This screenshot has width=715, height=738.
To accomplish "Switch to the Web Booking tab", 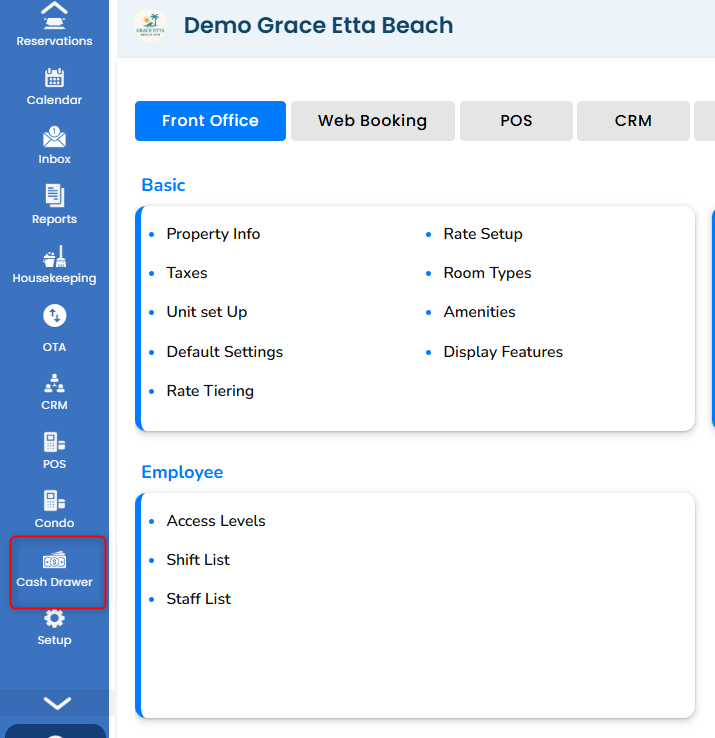I will (x=372, y=121).
